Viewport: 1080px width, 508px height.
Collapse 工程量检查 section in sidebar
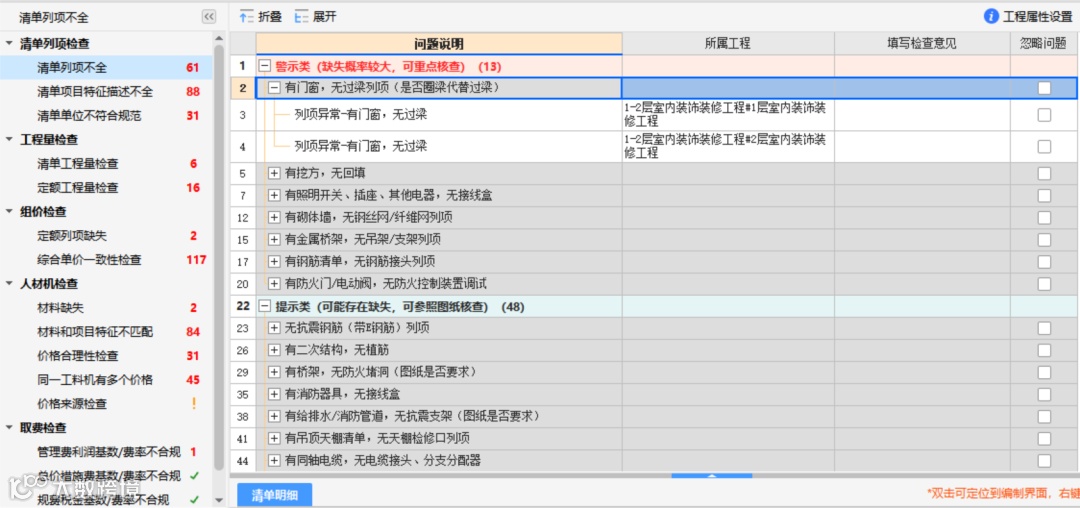click(9, 139)
